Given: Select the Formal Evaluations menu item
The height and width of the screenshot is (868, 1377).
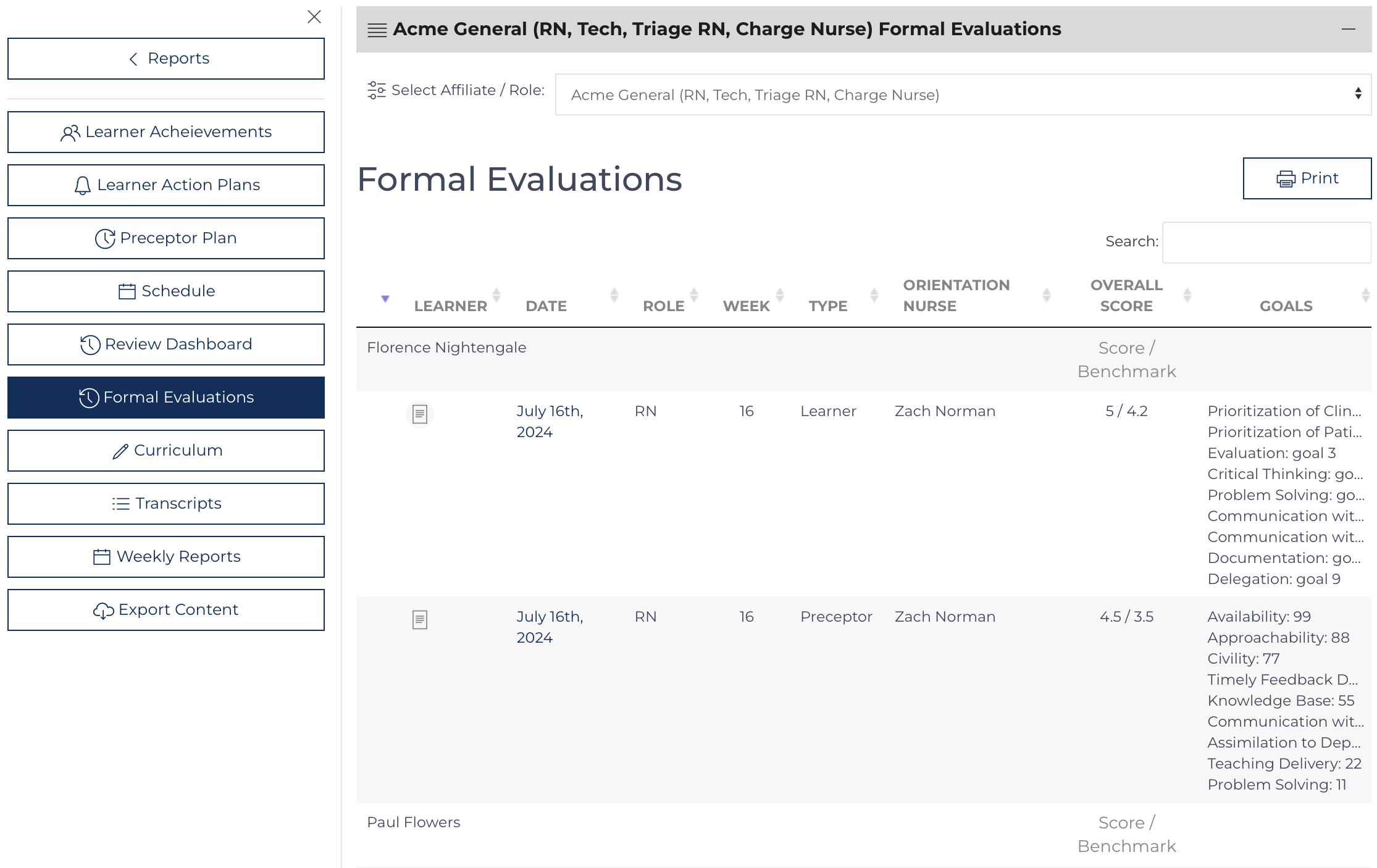Looking at the screenshot, I should 166,397.
